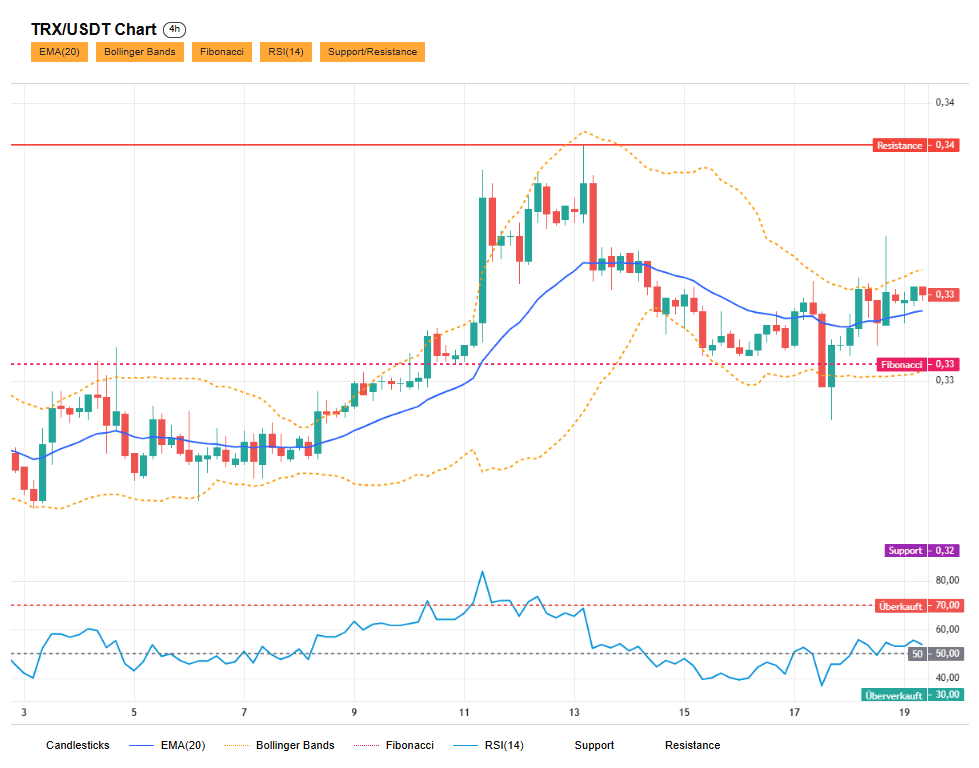Screen dimensions: 979x768
Task: Select the Bollinger Bands indicator tag
Action: 140,52
